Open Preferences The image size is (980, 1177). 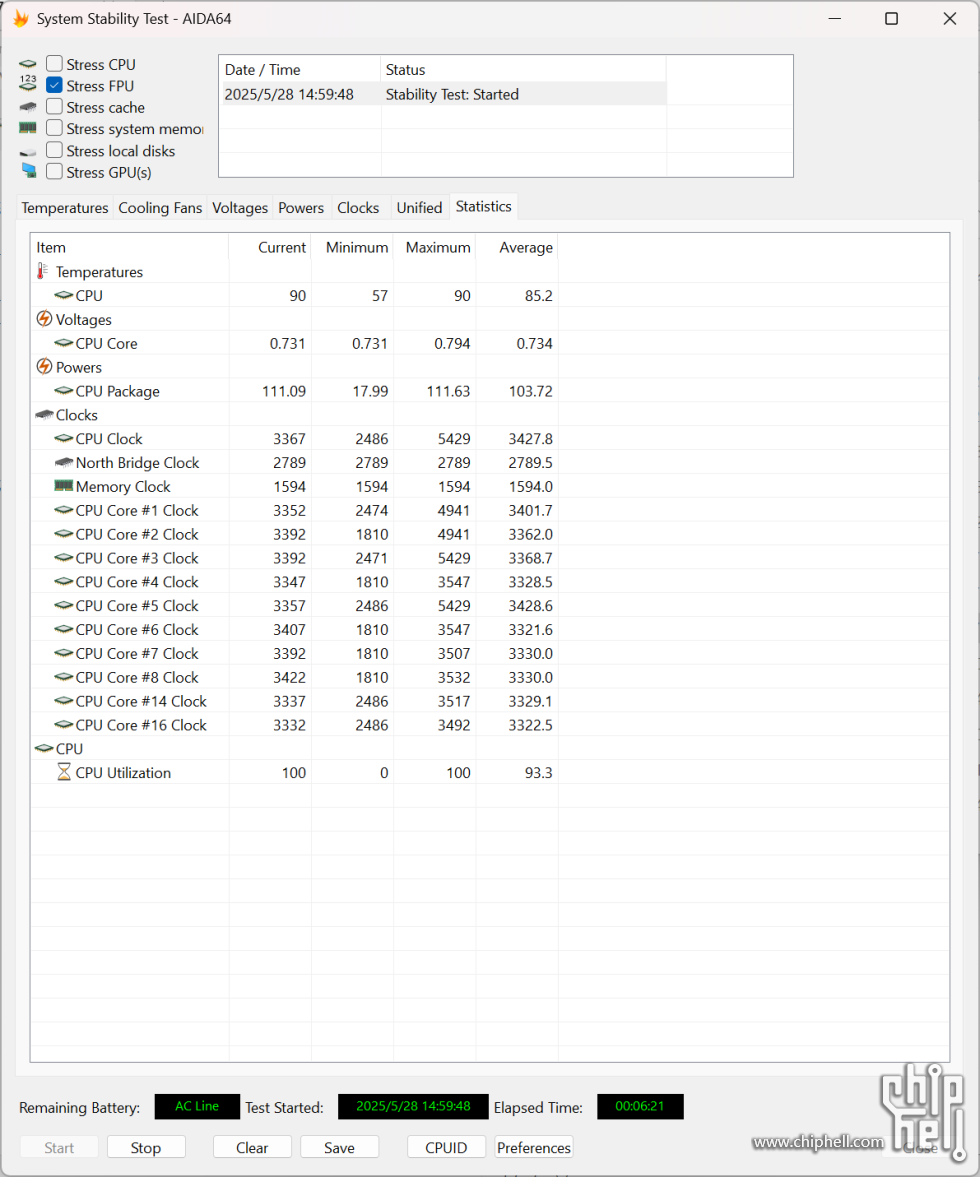tap(534, 1148)
